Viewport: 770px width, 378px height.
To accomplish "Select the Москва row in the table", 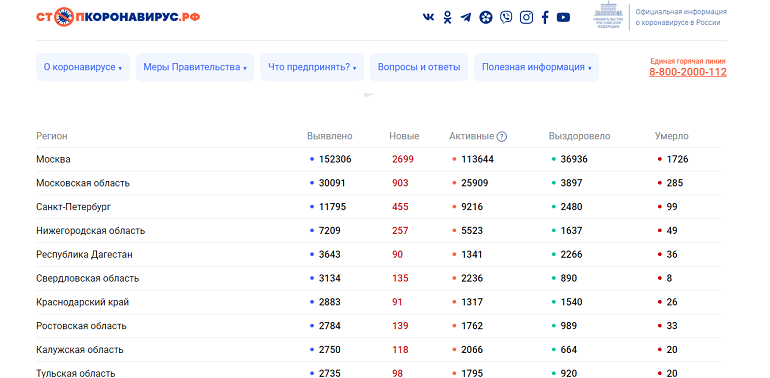I will coord(379,160).
